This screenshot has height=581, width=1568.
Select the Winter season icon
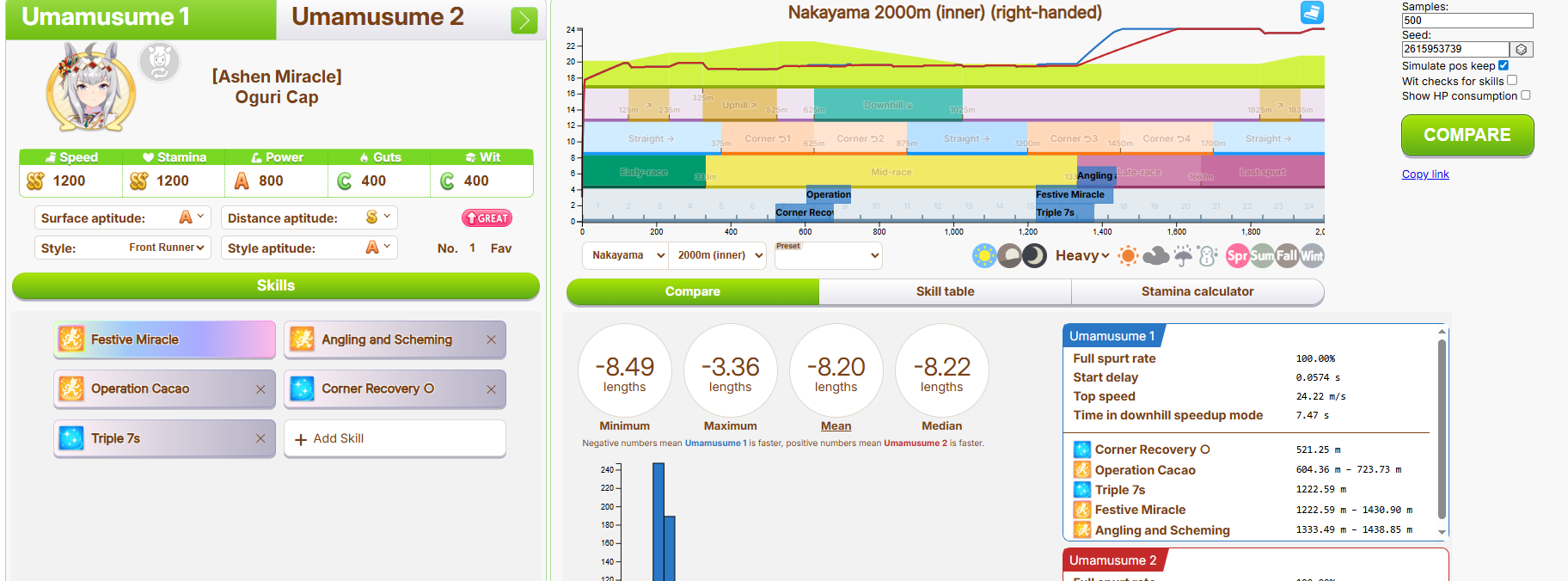coord(1312,255)
